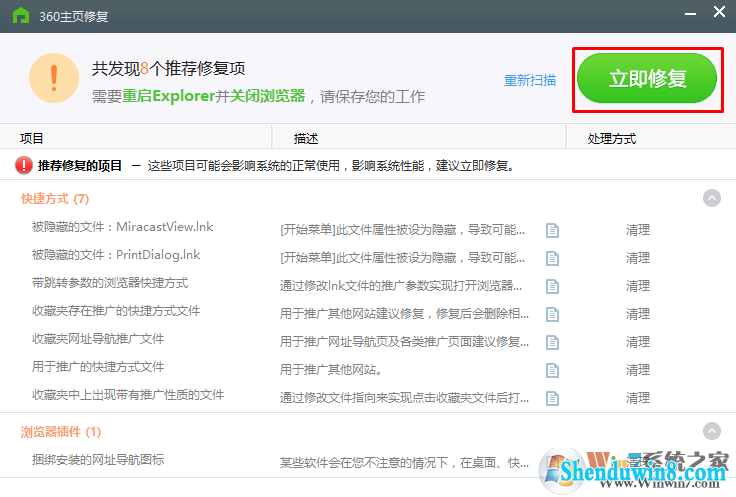Click the orange exclamation warning icon
The height and width of the screenshot is (497, 736).
tap(54, 78)
